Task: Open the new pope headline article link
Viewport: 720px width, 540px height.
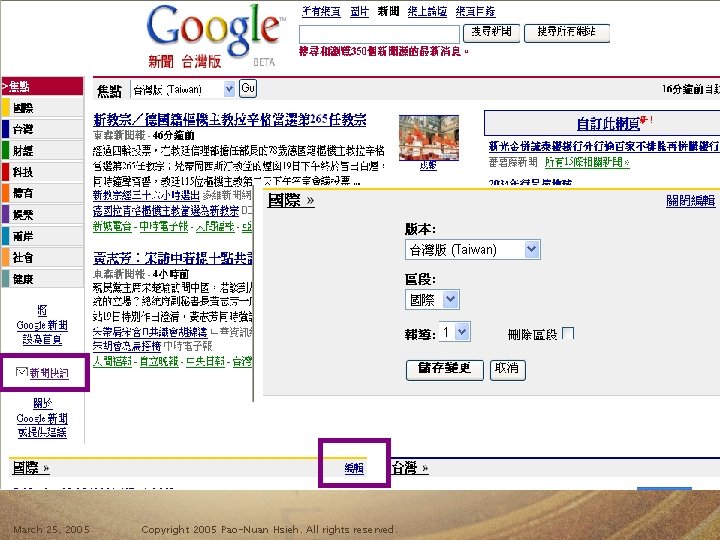Action: coord(230,120)
